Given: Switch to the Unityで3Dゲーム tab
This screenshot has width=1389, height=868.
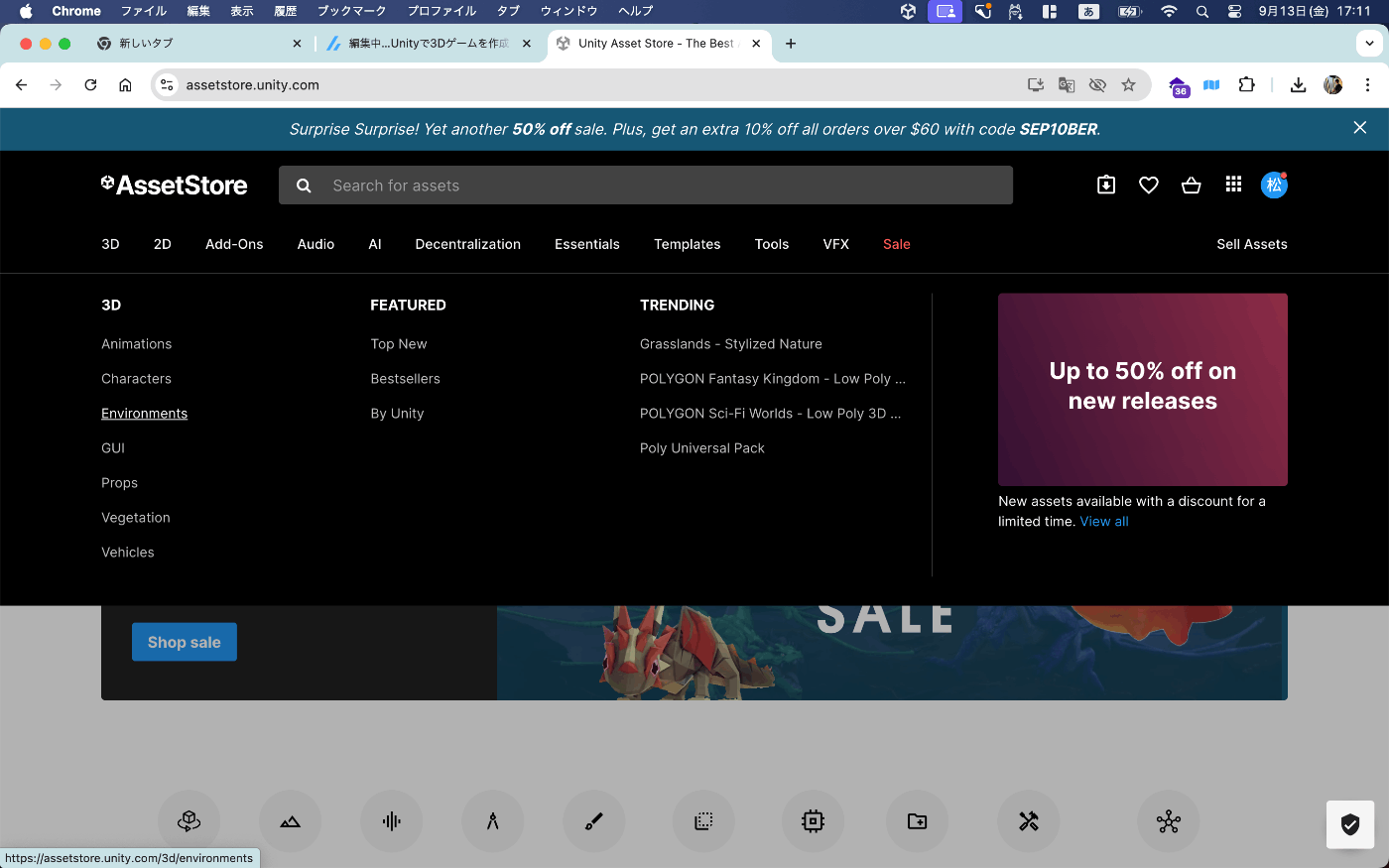Looking at the screenshot, I should point(429,44).
